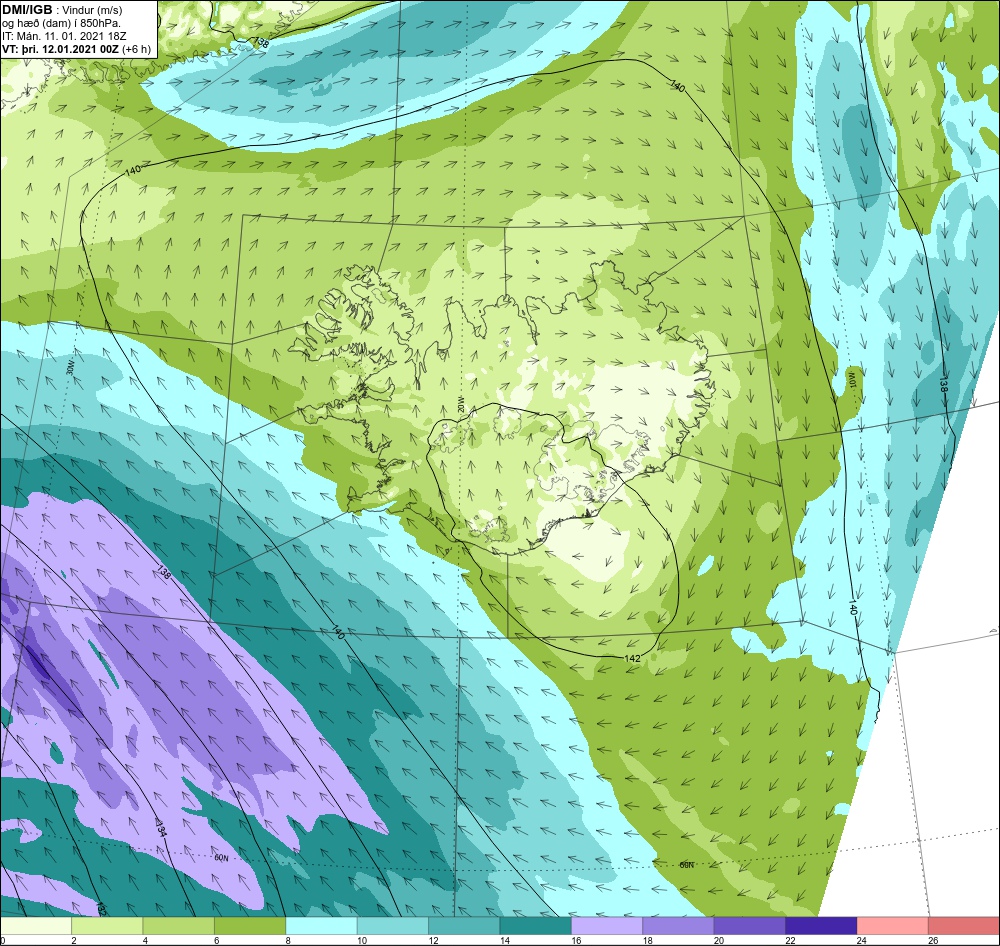Image resolution: width=1000 pixels, height=946 pixels.
Task: Click the legend value '20'
Action: point(719,940)
